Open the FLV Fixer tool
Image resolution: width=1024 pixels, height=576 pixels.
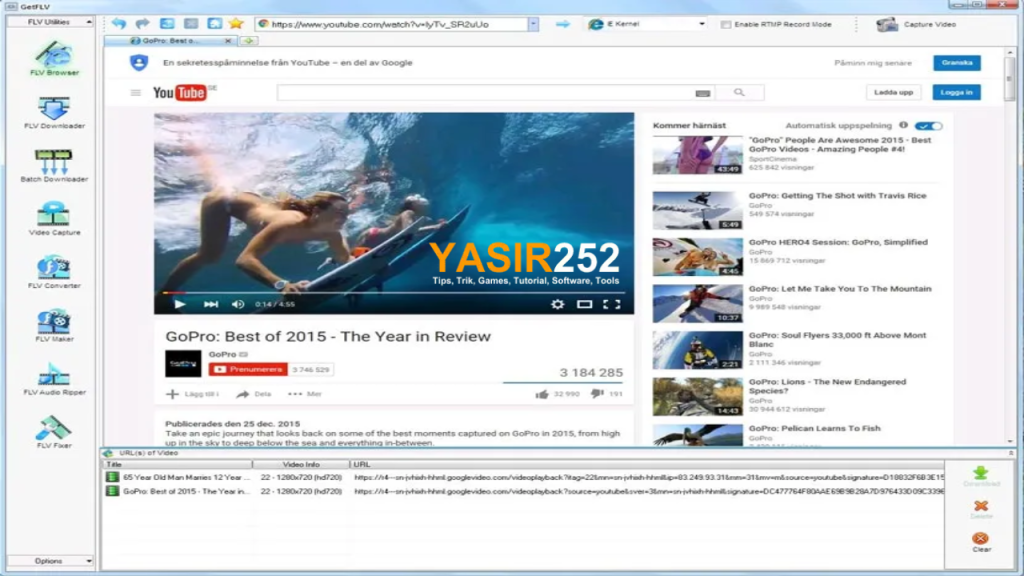point(54,432)
